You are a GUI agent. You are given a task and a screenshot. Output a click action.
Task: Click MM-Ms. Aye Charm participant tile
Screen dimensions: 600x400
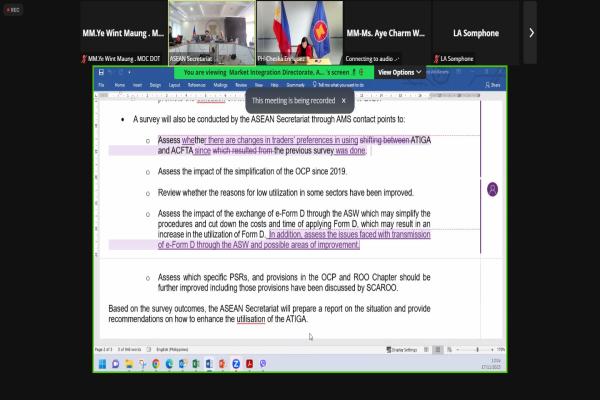pyautogui.click(x=387, y=32)
